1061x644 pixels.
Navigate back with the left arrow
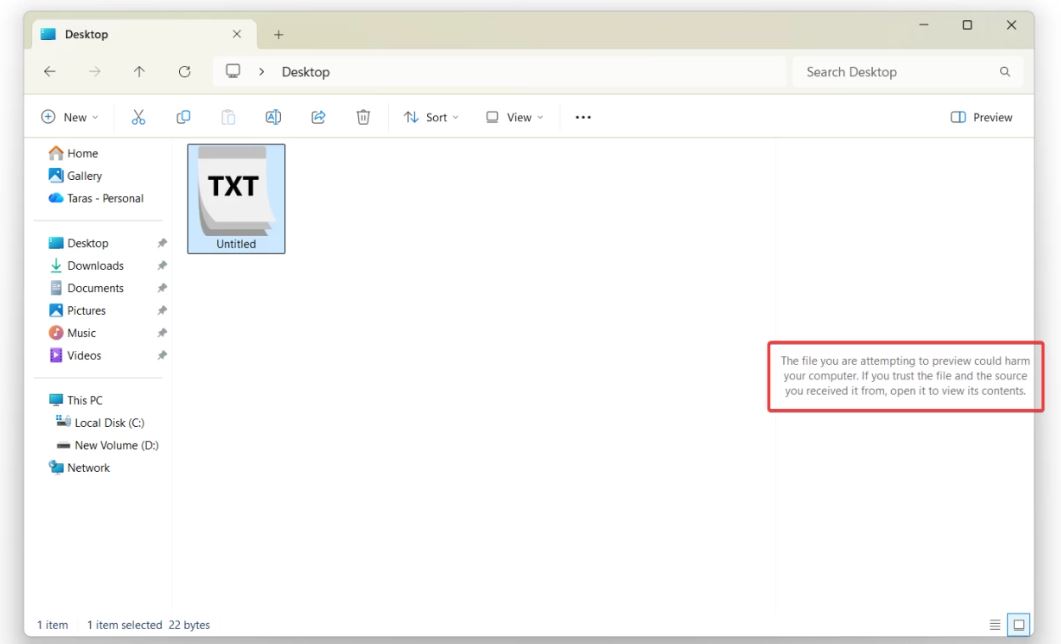click(x=50, y=72)
